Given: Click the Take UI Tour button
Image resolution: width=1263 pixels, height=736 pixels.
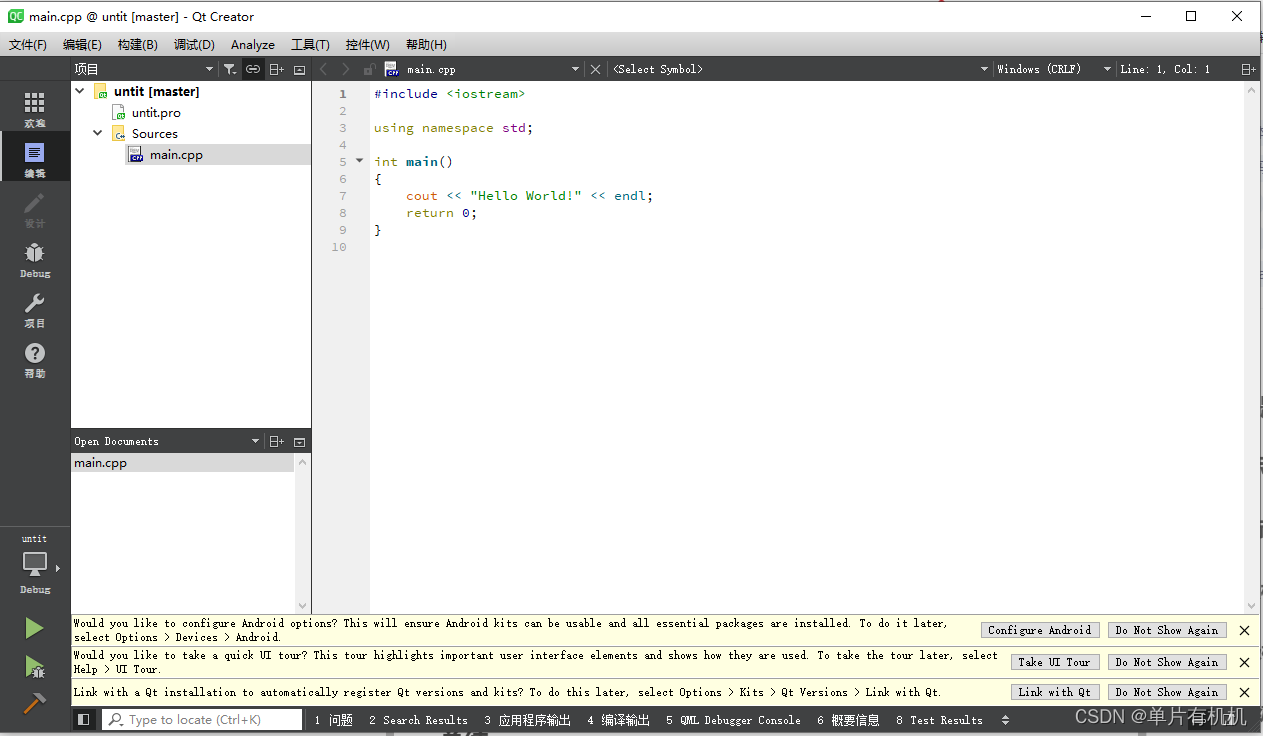Looking at the screenshot, I should pos(1054,662).
